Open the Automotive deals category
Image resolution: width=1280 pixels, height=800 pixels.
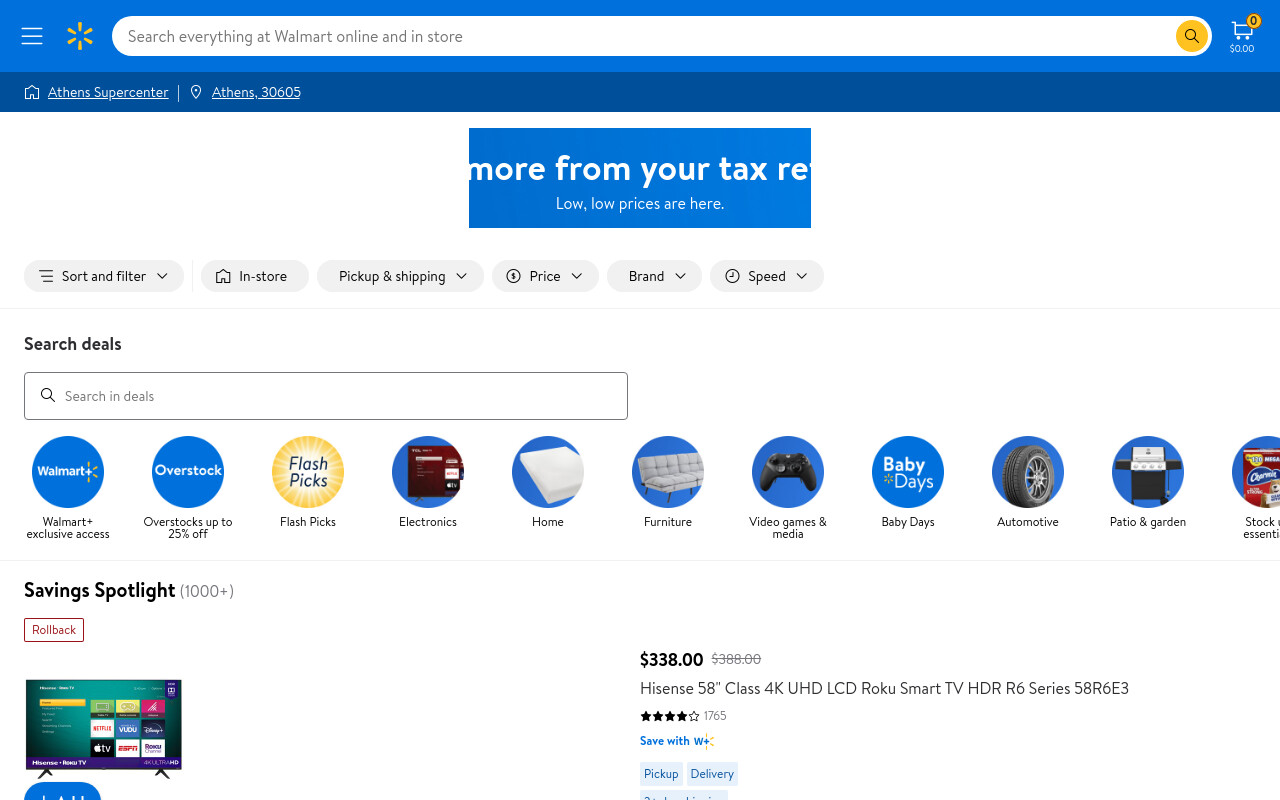click(1028, 482)
